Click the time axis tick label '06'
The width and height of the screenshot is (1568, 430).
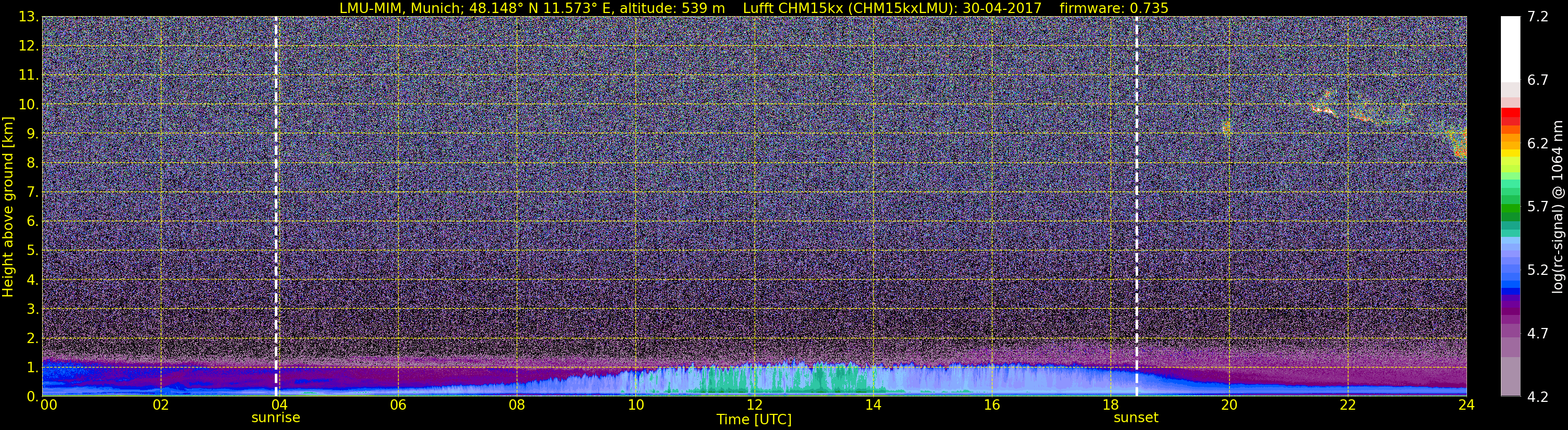[398, 405]
